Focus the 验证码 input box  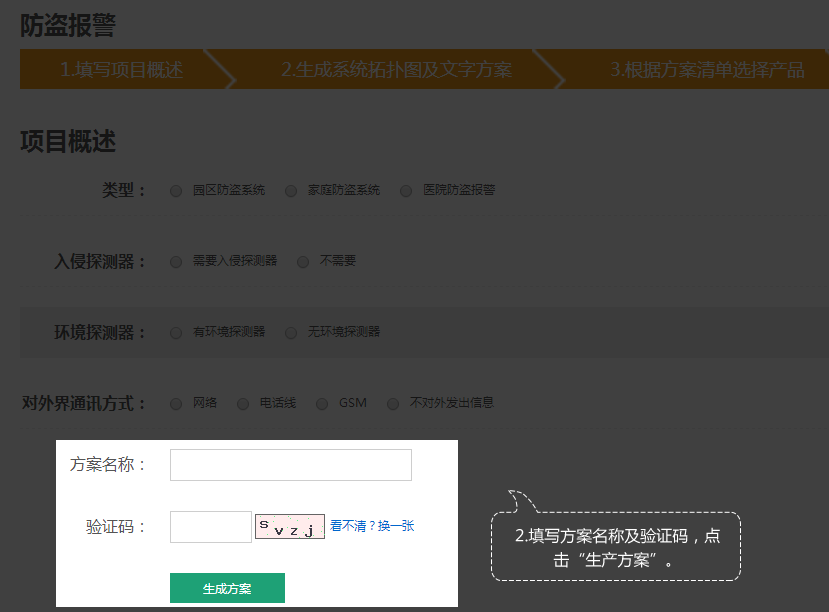point(210,527)
